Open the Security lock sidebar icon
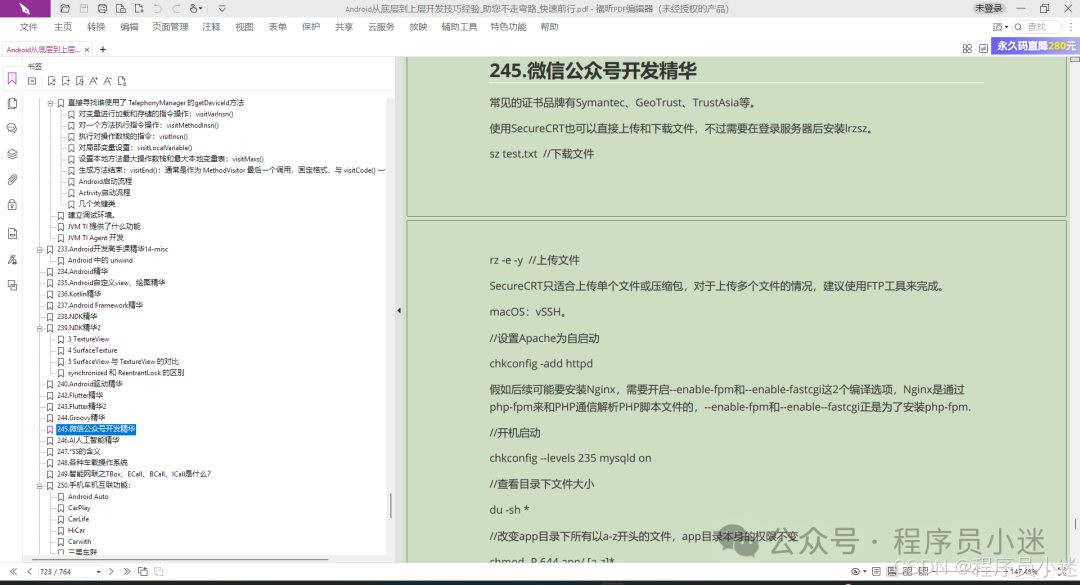 click(12, 205)
